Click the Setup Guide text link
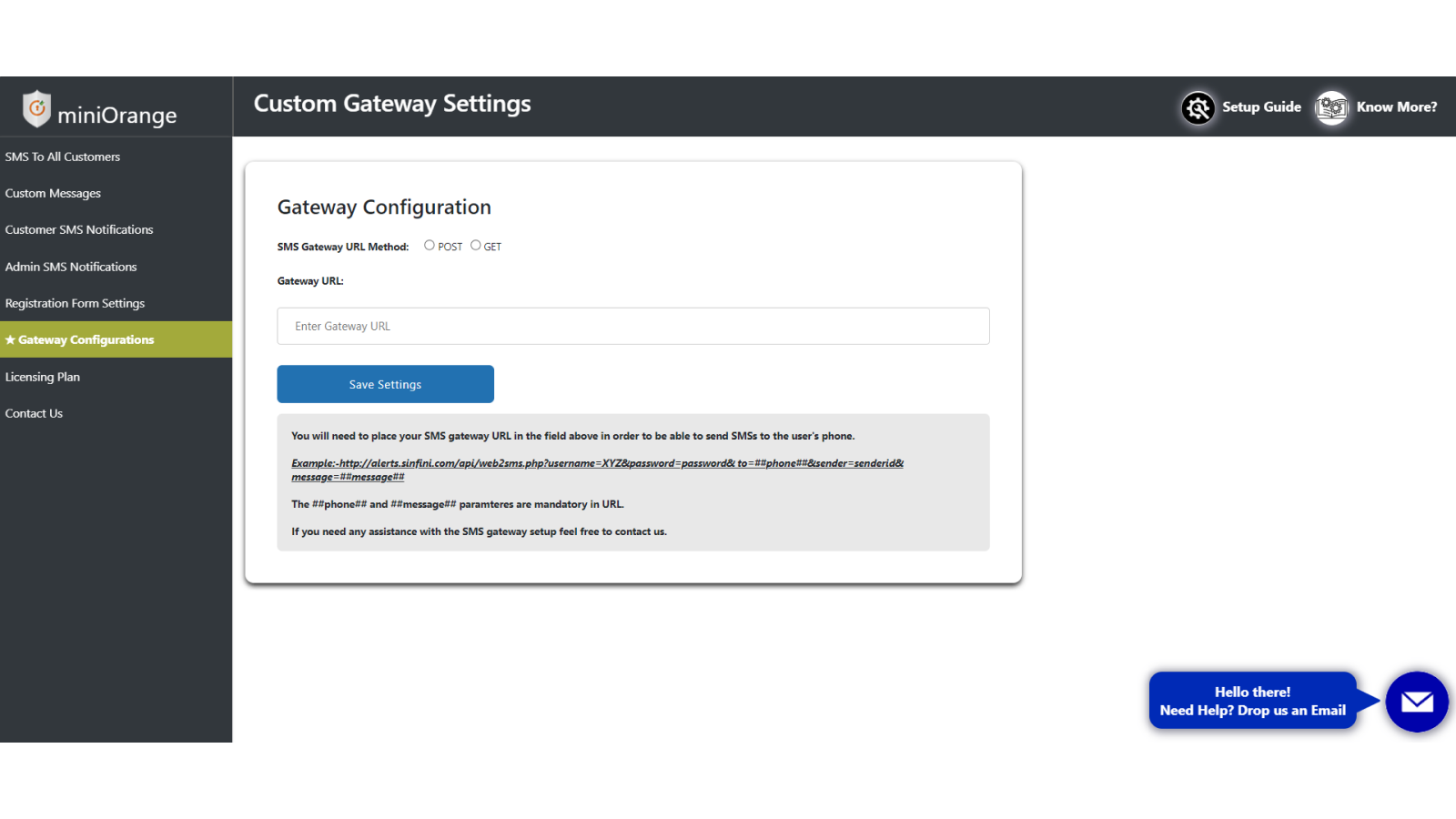This screenshot has width=1456, height=819. [1261, 107]
